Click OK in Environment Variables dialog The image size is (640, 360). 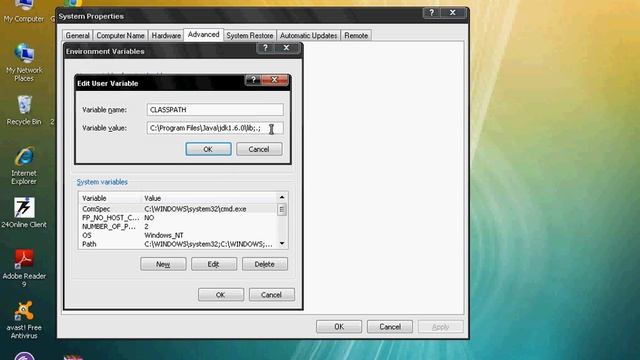[x=221, y=295]
